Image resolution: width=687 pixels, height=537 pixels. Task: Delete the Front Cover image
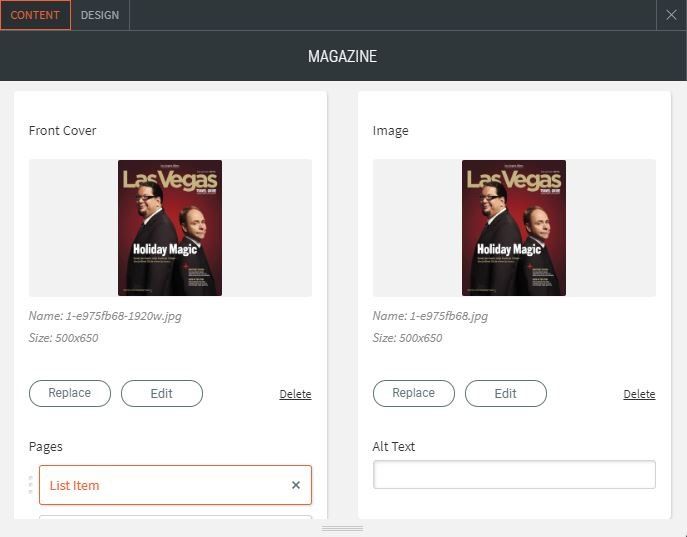click(x=295, y=394)
